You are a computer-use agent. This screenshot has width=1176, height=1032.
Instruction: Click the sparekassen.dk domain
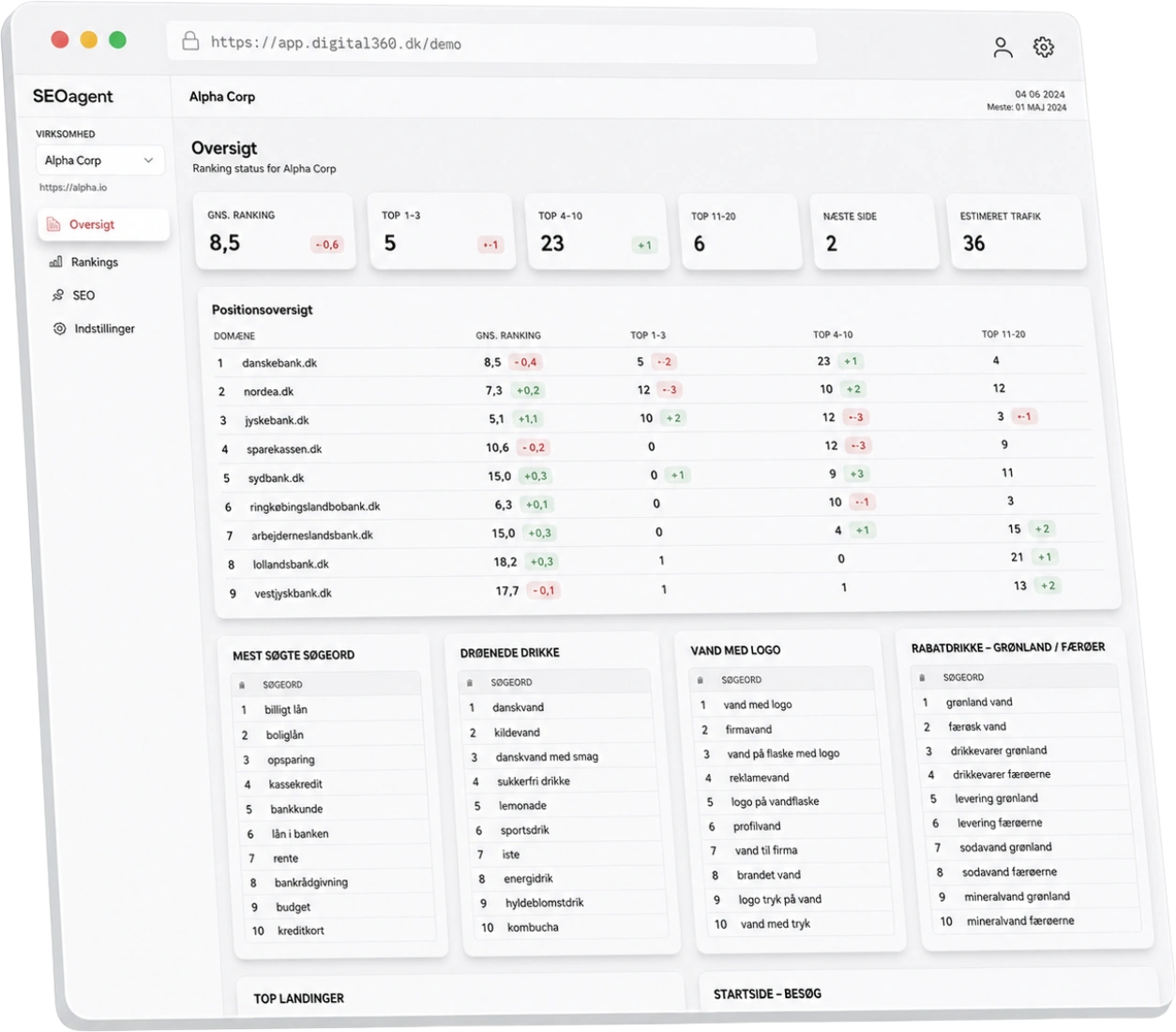(x=284, y=449)
